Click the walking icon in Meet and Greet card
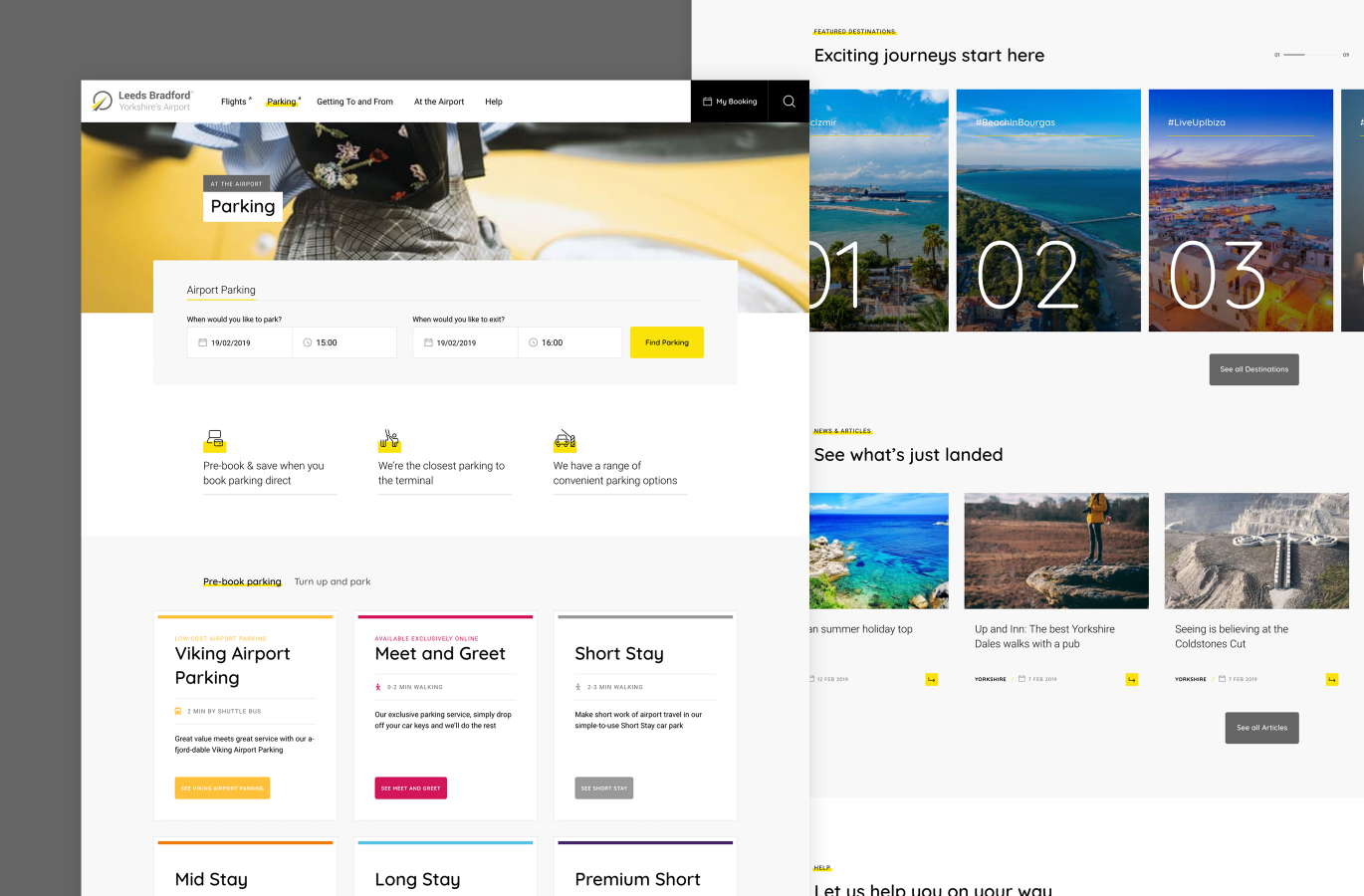The image size is (1364, 896). click(378, 687)
